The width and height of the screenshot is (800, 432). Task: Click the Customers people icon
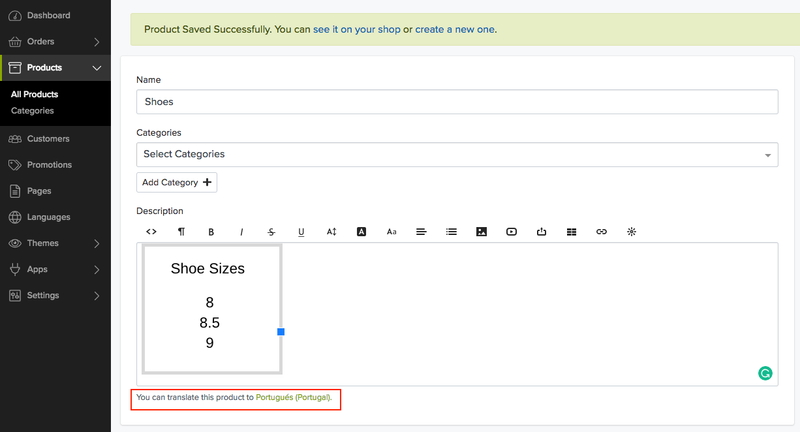[15, 139]
